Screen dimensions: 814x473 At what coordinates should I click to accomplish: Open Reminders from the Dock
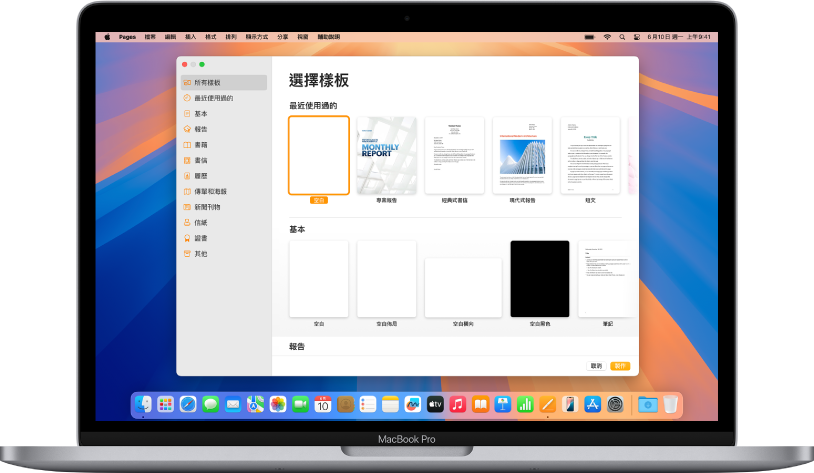pos(368,404)
